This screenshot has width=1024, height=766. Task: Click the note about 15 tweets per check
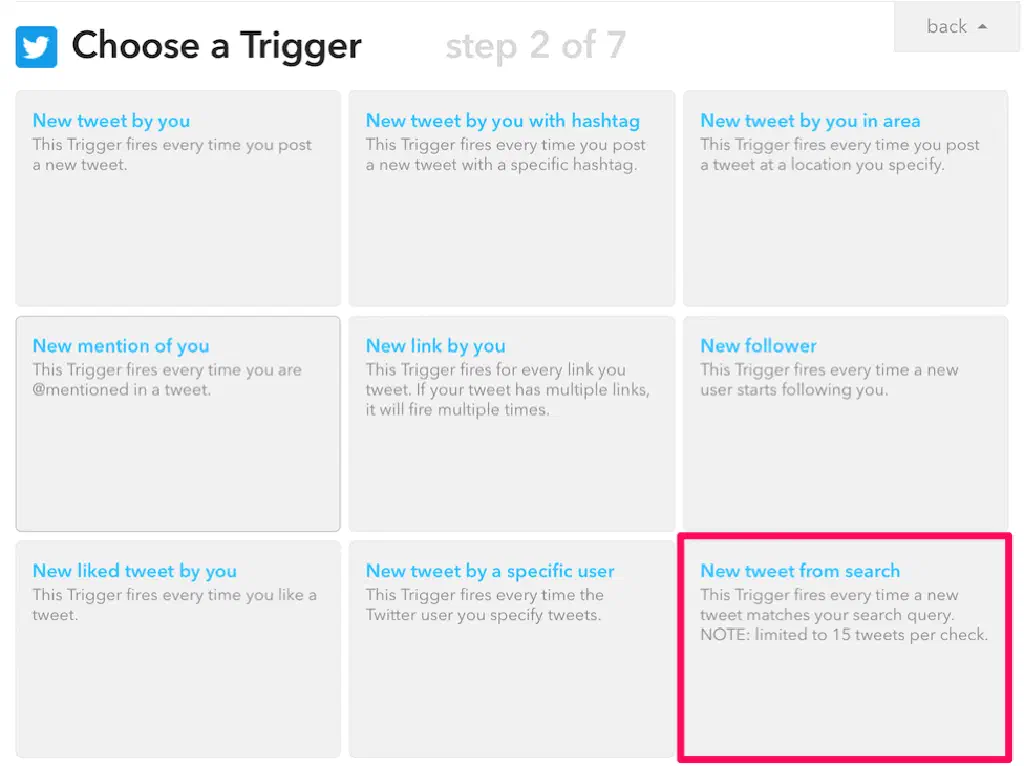tap(843, 635)
